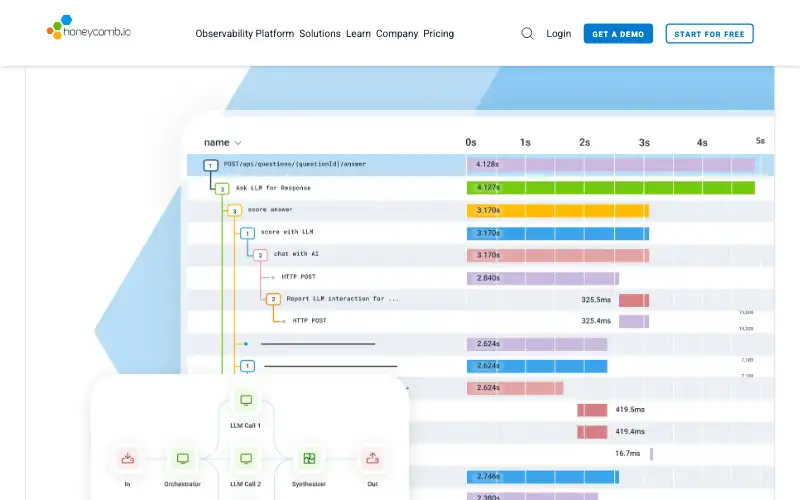Select the POST/api/questions/{questionId}/answer row
This screenshot has height=500, width=800.
tap(480, 165)
